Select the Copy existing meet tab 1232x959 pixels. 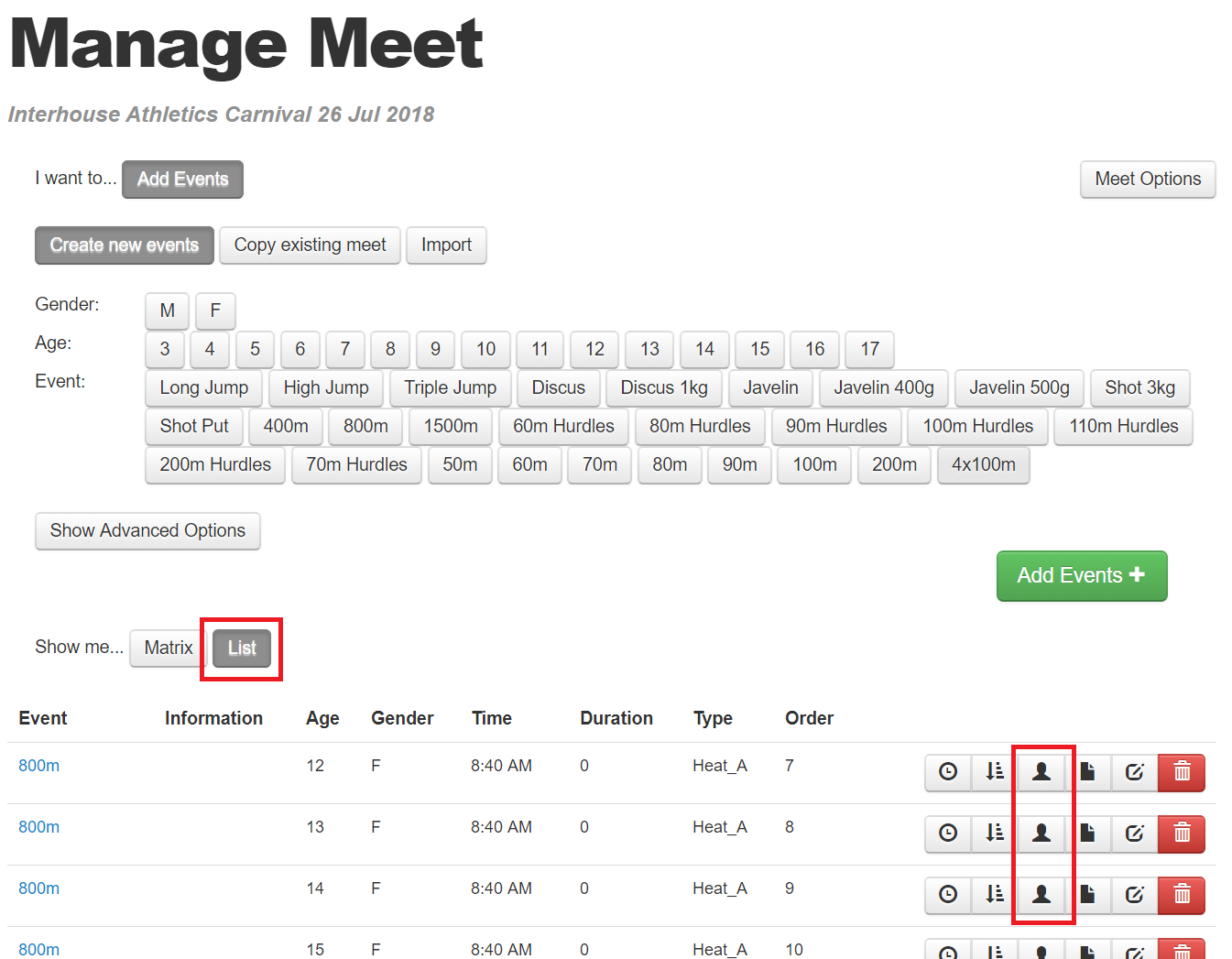310,245
